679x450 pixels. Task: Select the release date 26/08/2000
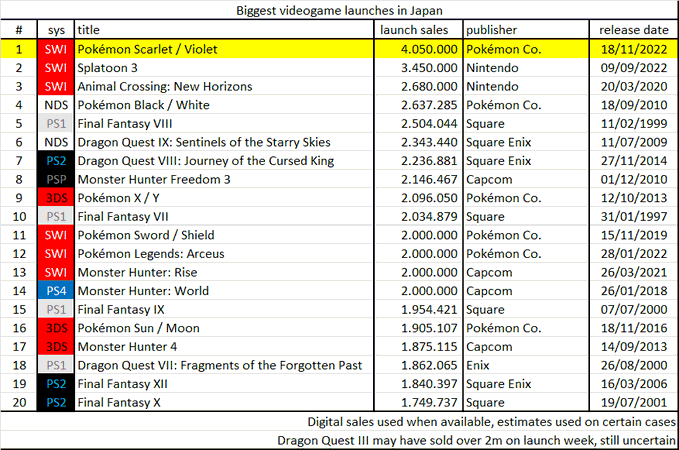tap(634, 366)
